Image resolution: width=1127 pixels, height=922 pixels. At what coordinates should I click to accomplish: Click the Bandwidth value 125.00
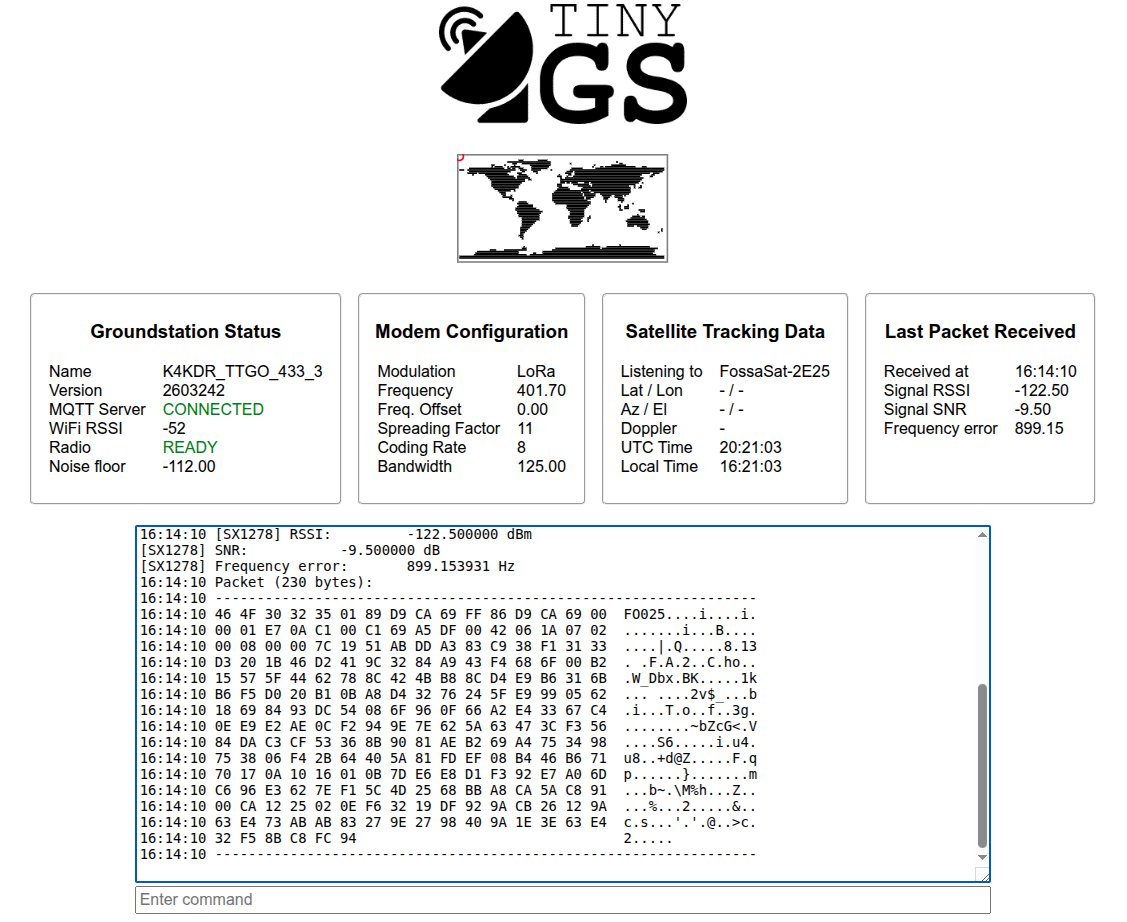tap(541, 466)
